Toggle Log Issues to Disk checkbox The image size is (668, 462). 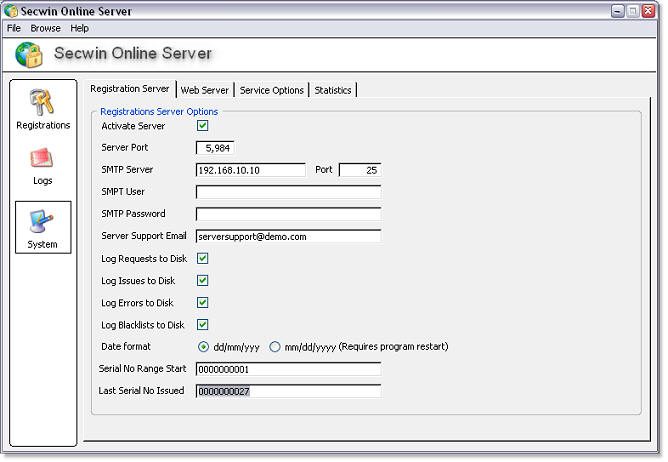point(202,280)
